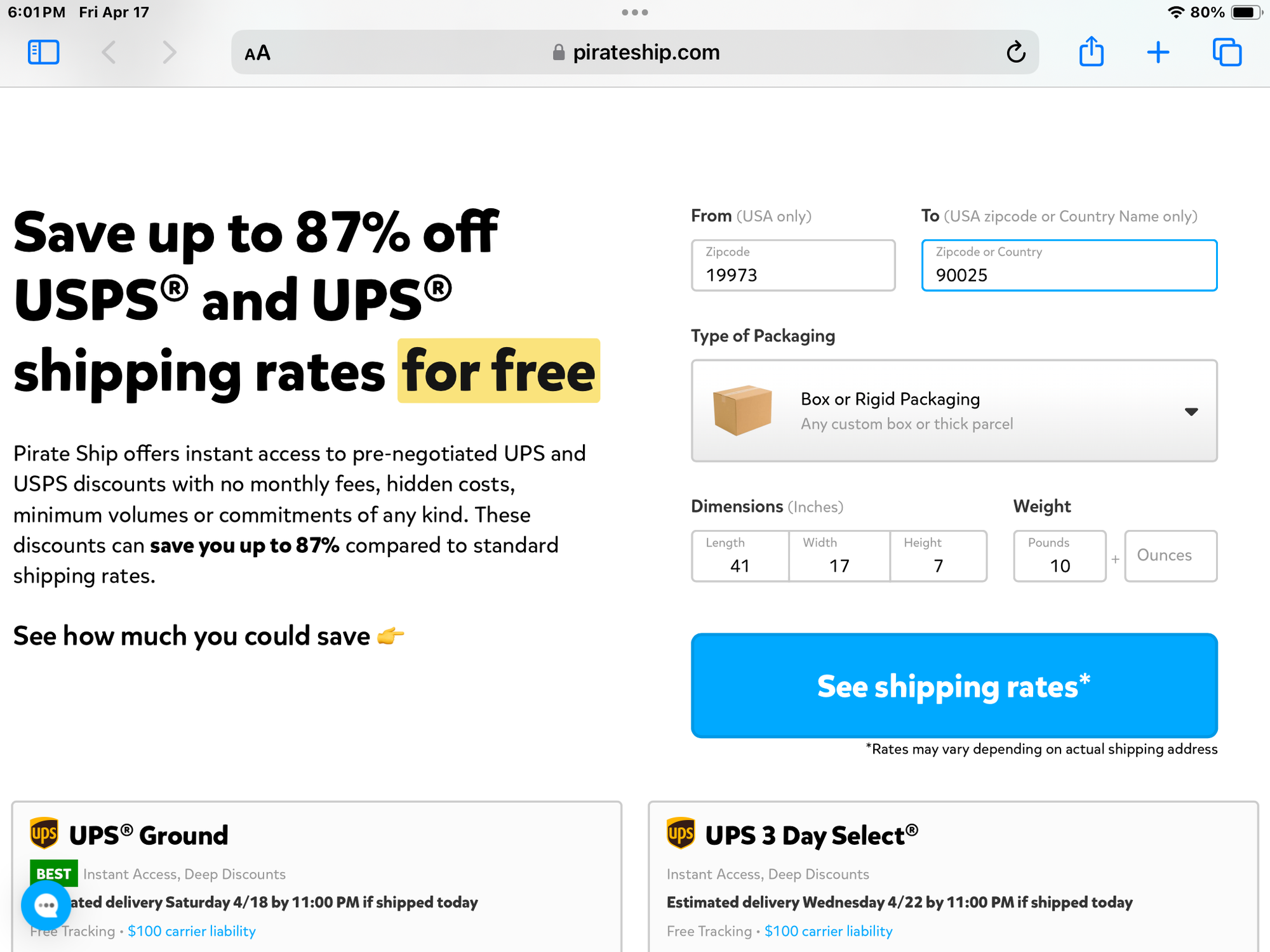The height and width of the screenshot is (952, 1270).
Task: Focus the To Zipcode or Country field
Action: (x=1069, y=266)
